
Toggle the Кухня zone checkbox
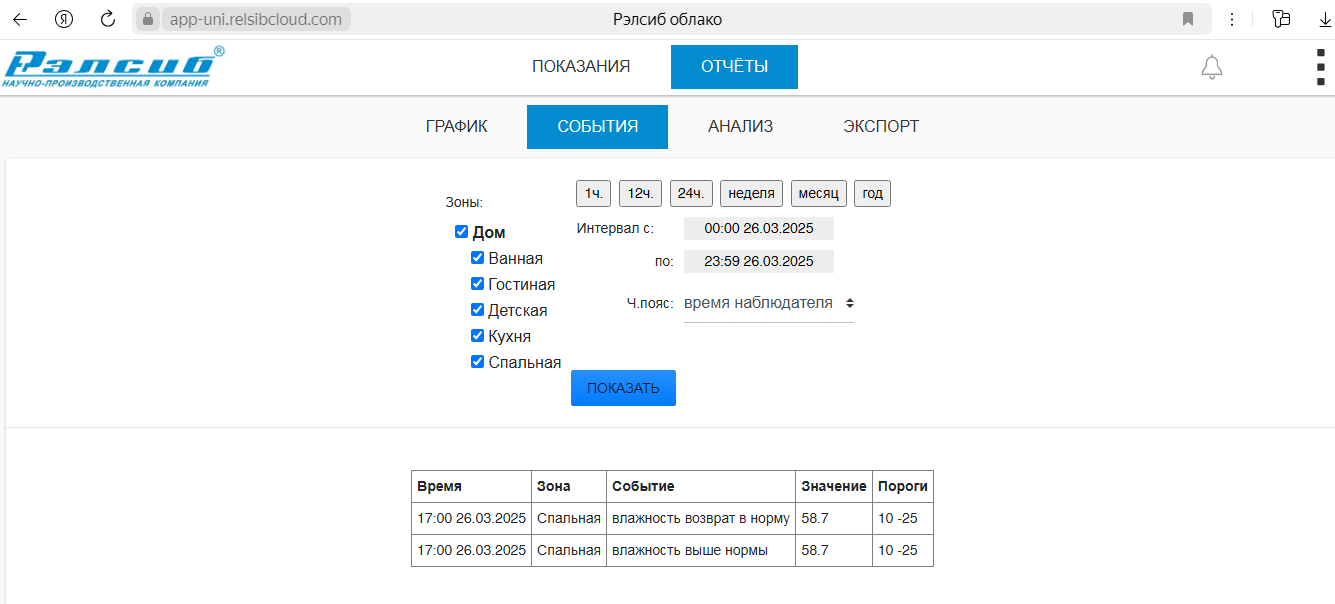point(477,336)
